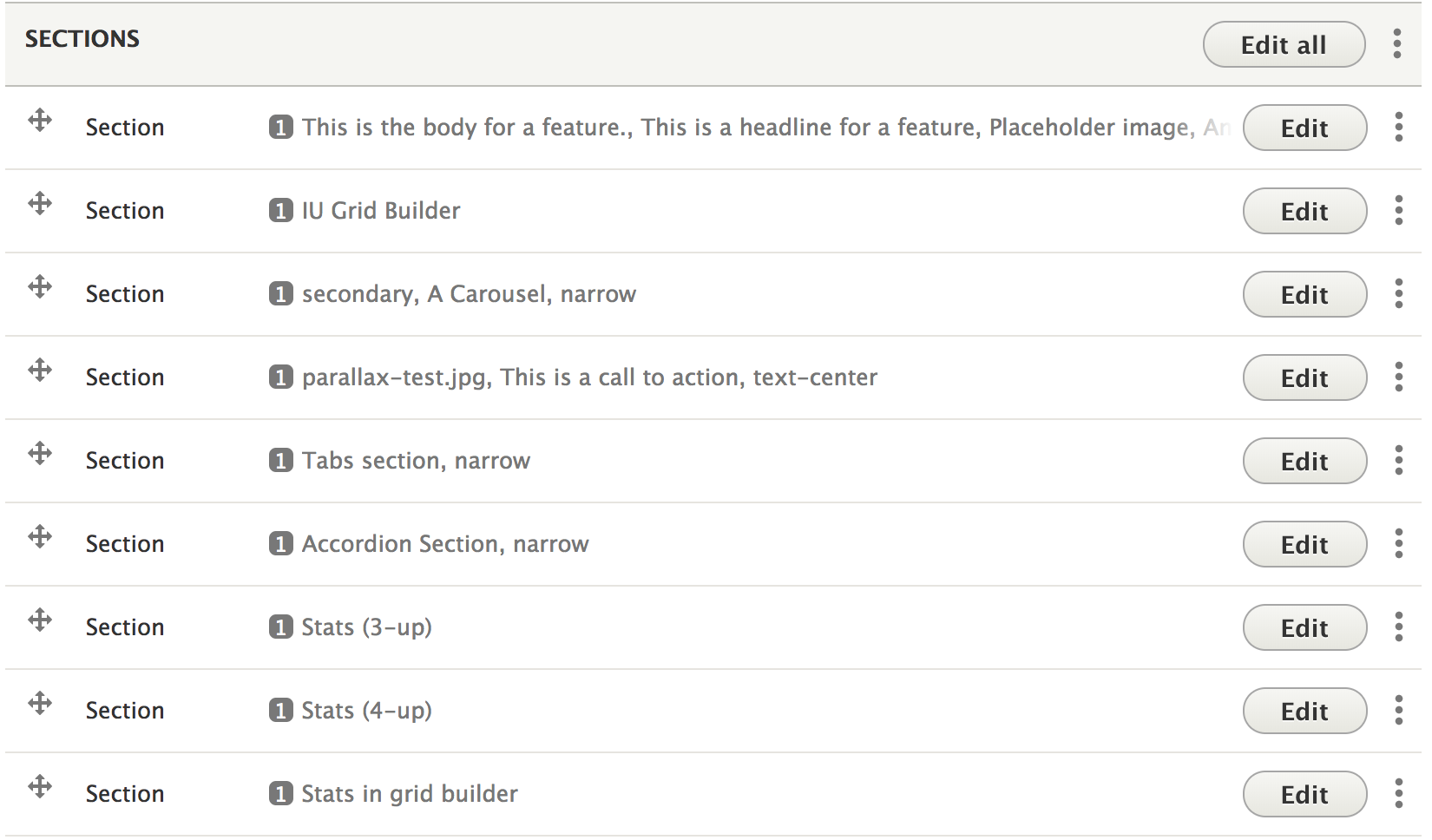Screen dimensions: 1432x840
Task: Click the move handle beside the Carousel section
Action: pyautogui.click(x=40, y=286)
